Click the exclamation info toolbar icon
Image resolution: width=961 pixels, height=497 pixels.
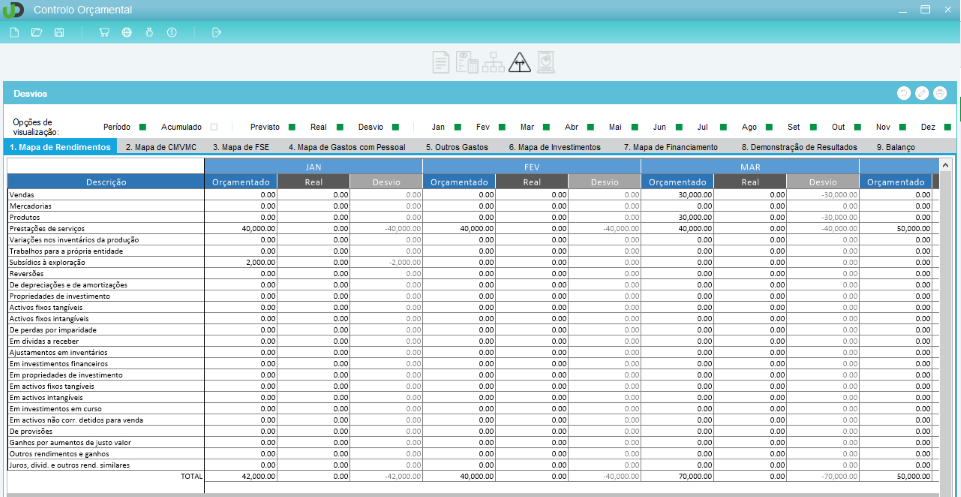[x=172, y=32]
